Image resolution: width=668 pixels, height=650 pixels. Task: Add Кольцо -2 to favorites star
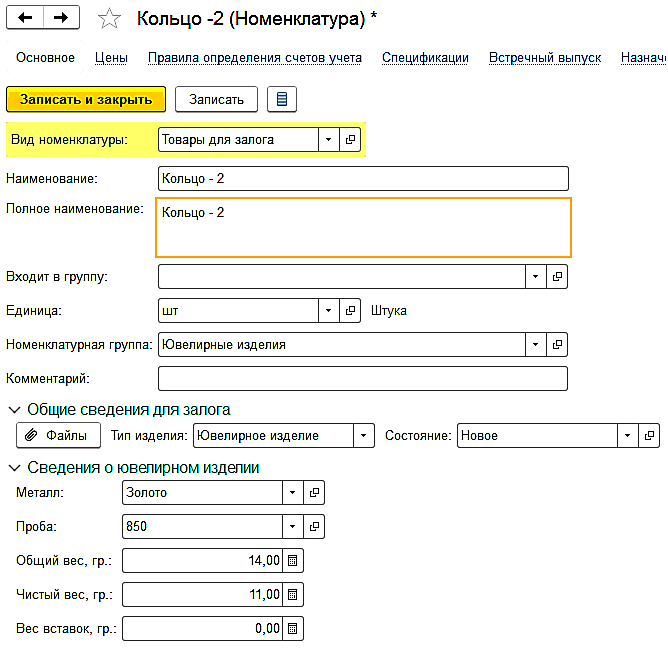[109, 19]
